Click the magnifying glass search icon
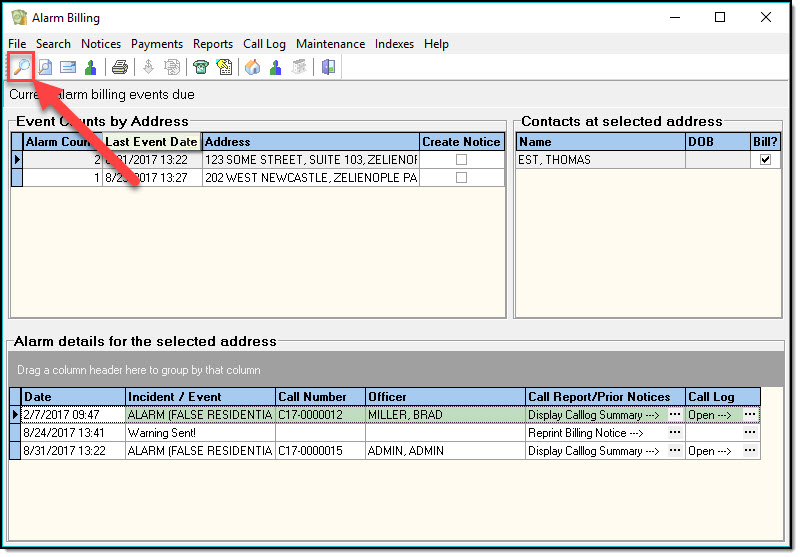800x557 pixels. [x=20, y=67]
